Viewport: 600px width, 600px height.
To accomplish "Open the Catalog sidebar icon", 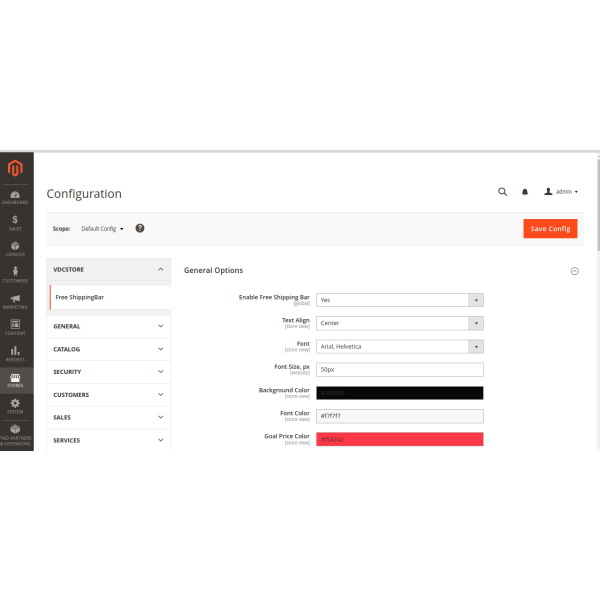I will click(15, 248).
